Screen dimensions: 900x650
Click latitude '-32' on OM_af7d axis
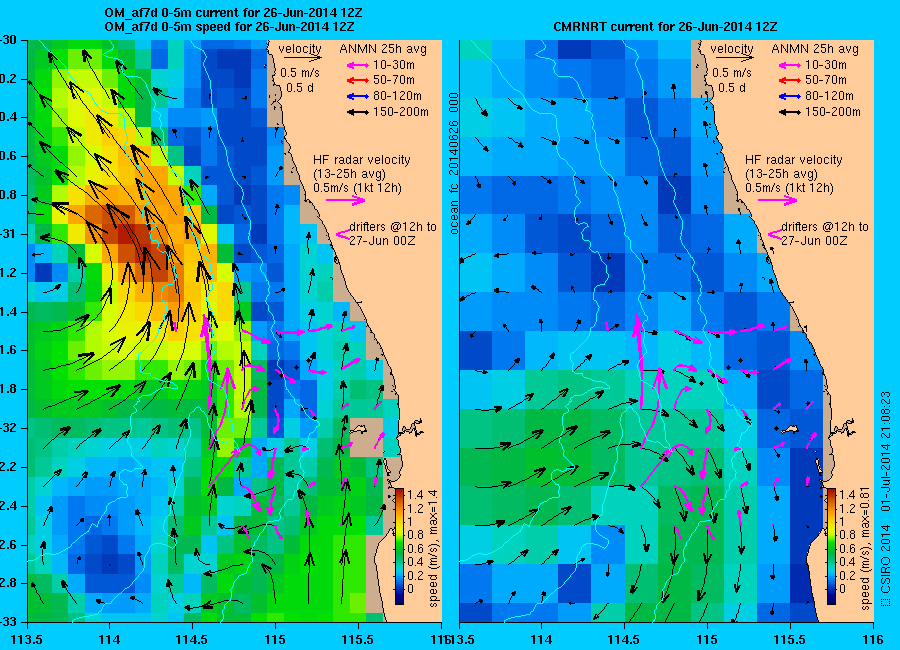8,428
